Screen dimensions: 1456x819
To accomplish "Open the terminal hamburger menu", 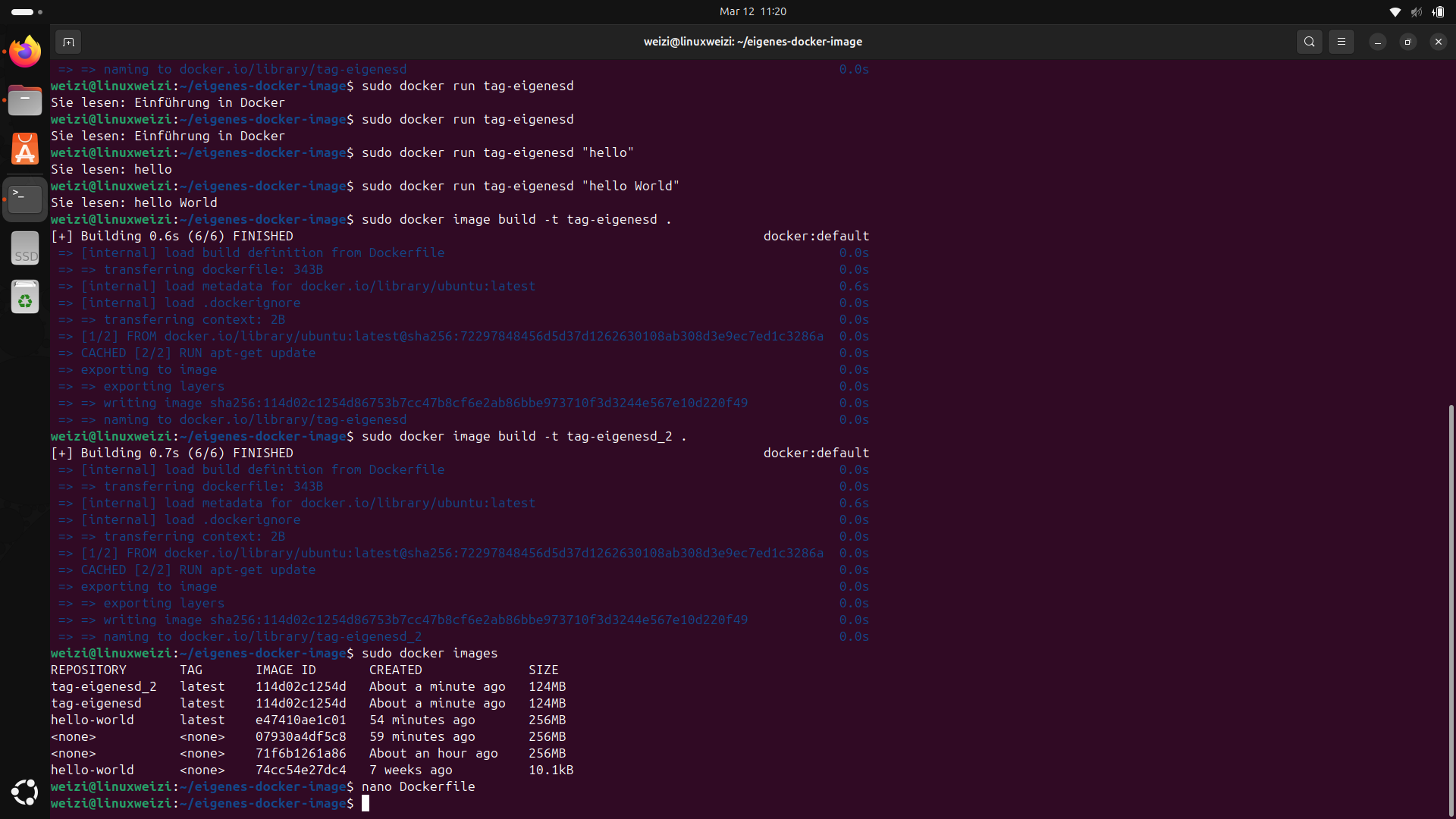I will [x=1341, y=42].
